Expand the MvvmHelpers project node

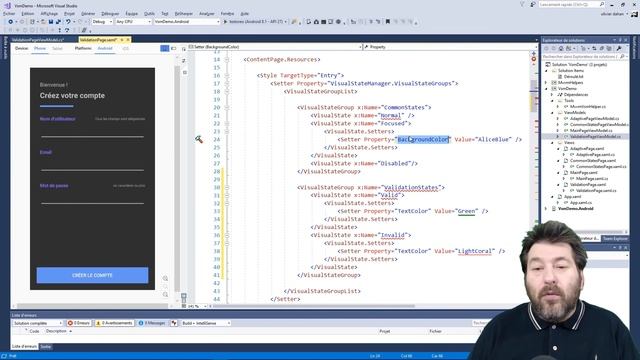[x=546, y=82]
